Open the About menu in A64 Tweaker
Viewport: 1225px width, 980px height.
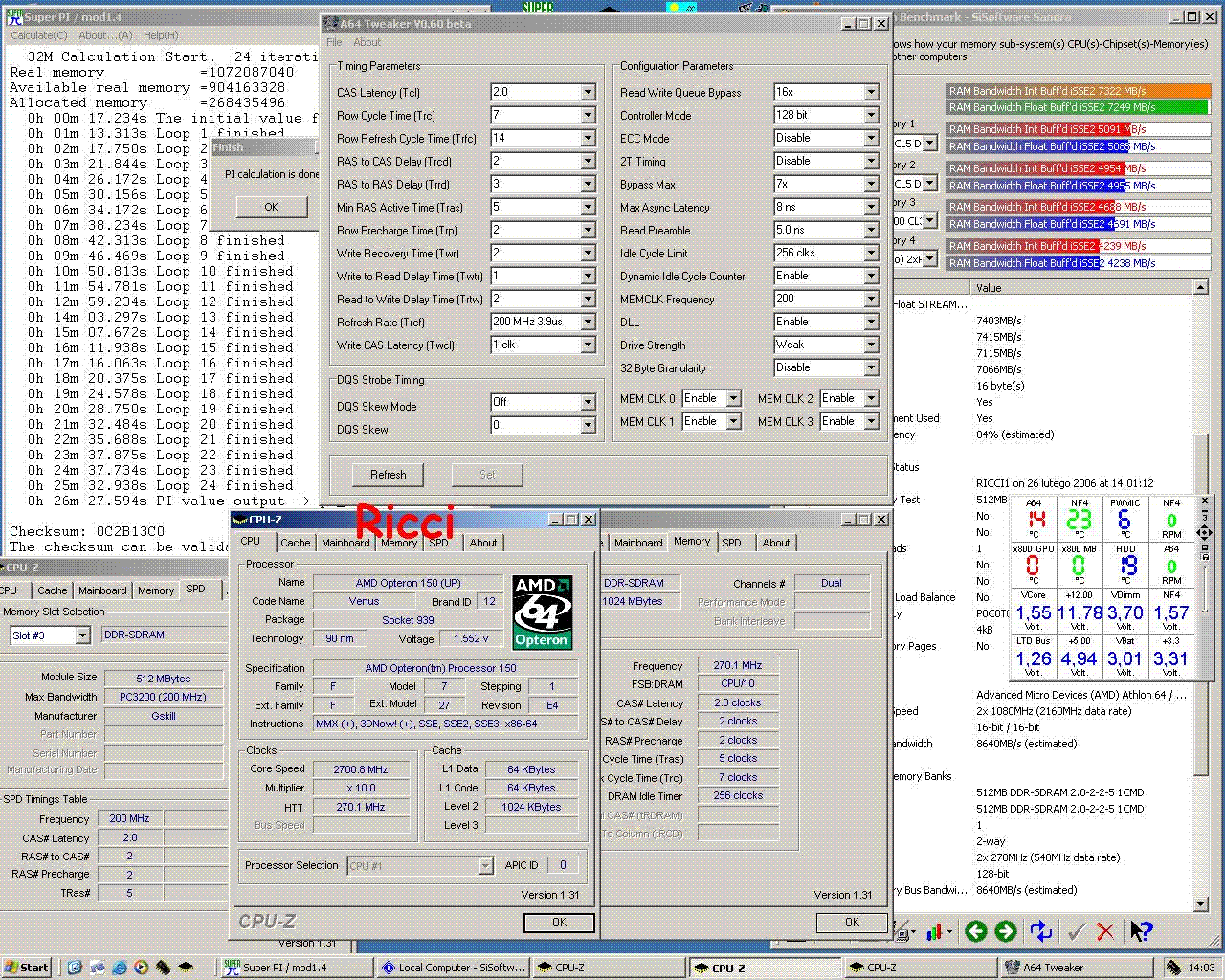click(367, 42)
